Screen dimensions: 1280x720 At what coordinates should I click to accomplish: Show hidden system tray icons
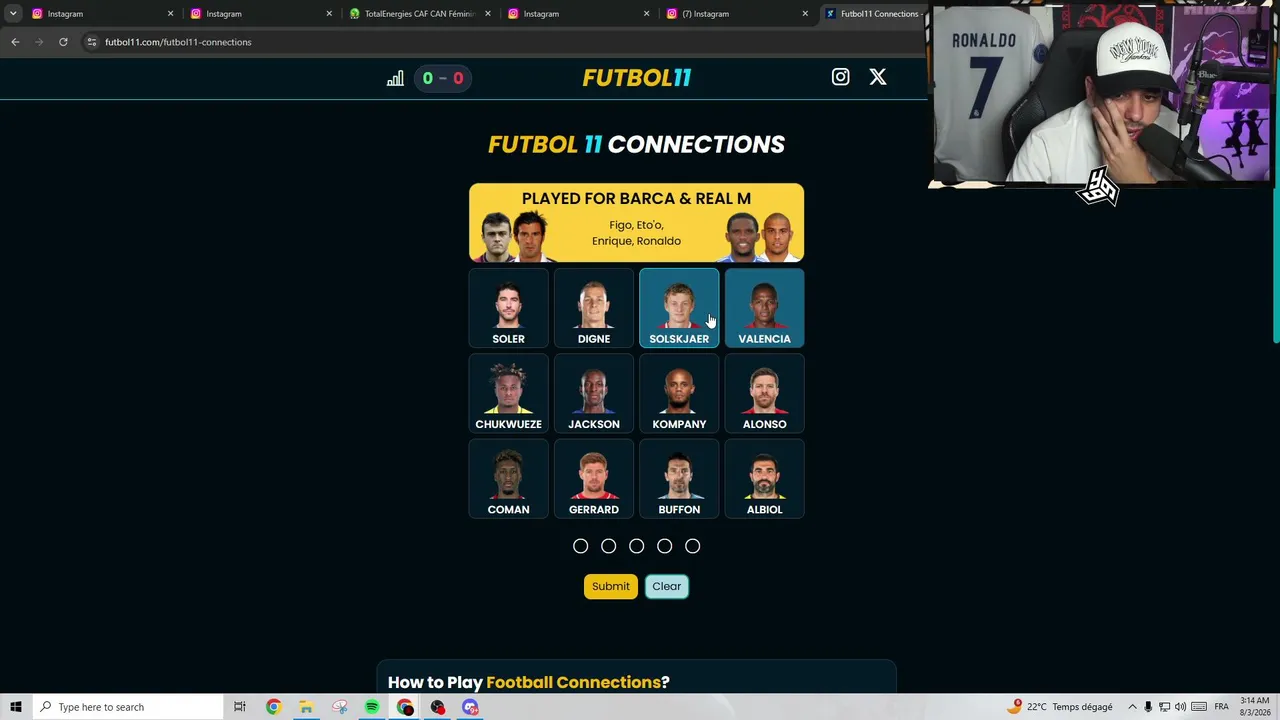[1132, 707]
